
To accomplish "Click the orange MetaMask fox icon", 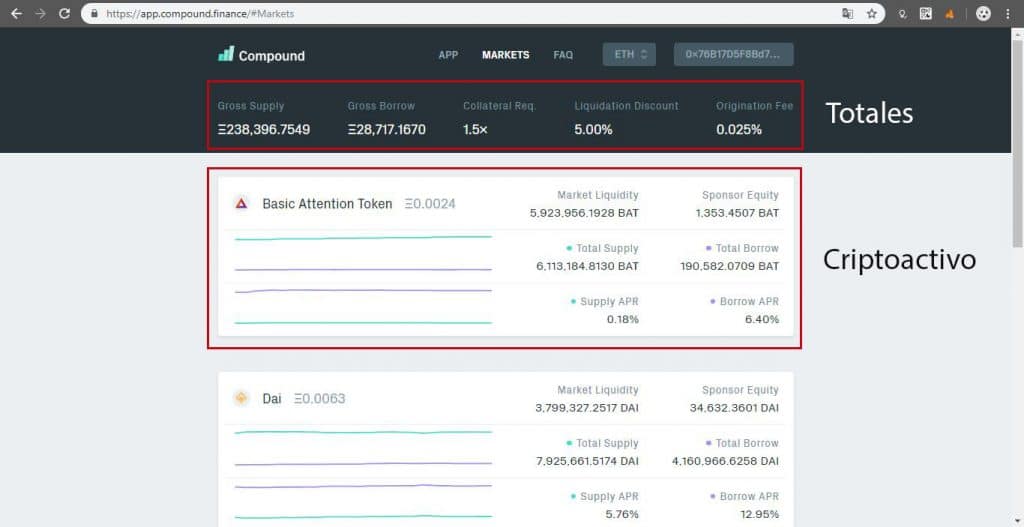I will pyautogui.click(x=950, y=14).
